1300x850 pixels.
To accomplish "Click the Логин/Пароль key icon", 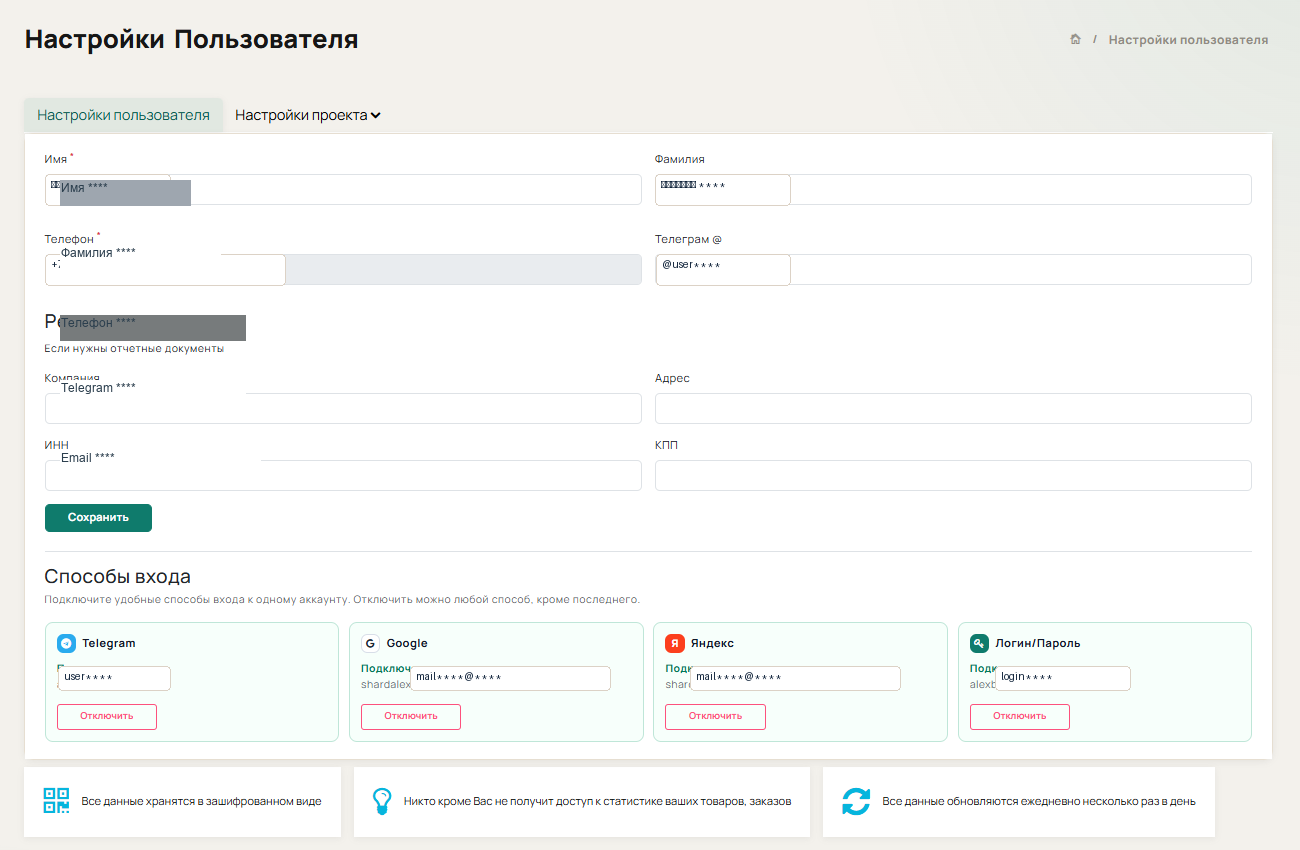I will 979,643.
